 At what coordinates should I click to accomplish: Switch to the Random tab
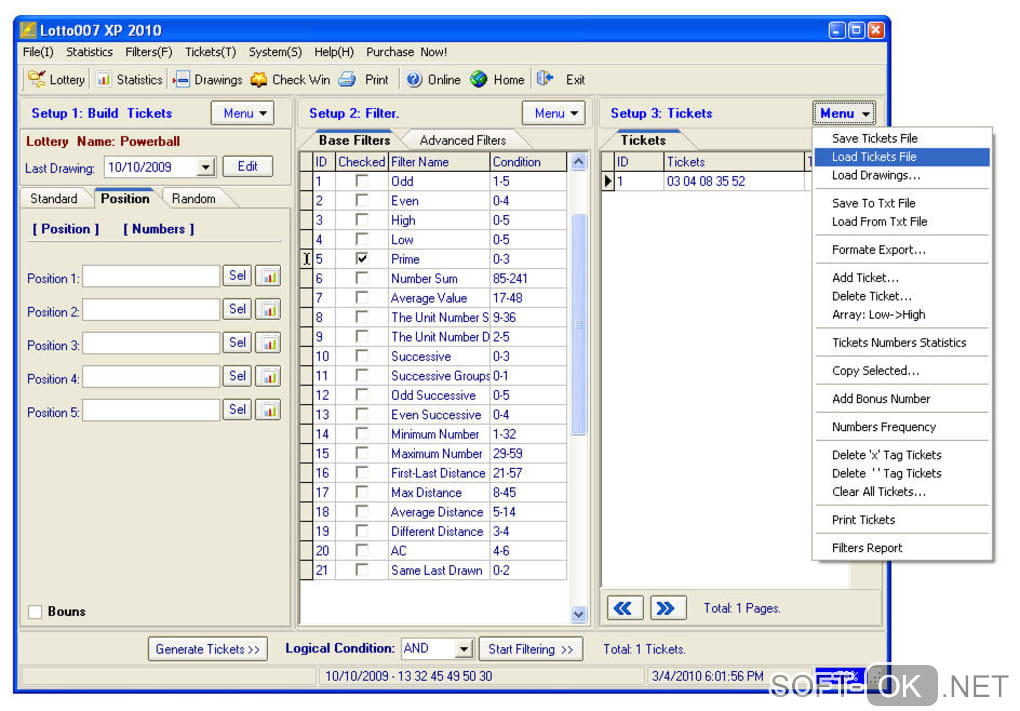point(193,198)
